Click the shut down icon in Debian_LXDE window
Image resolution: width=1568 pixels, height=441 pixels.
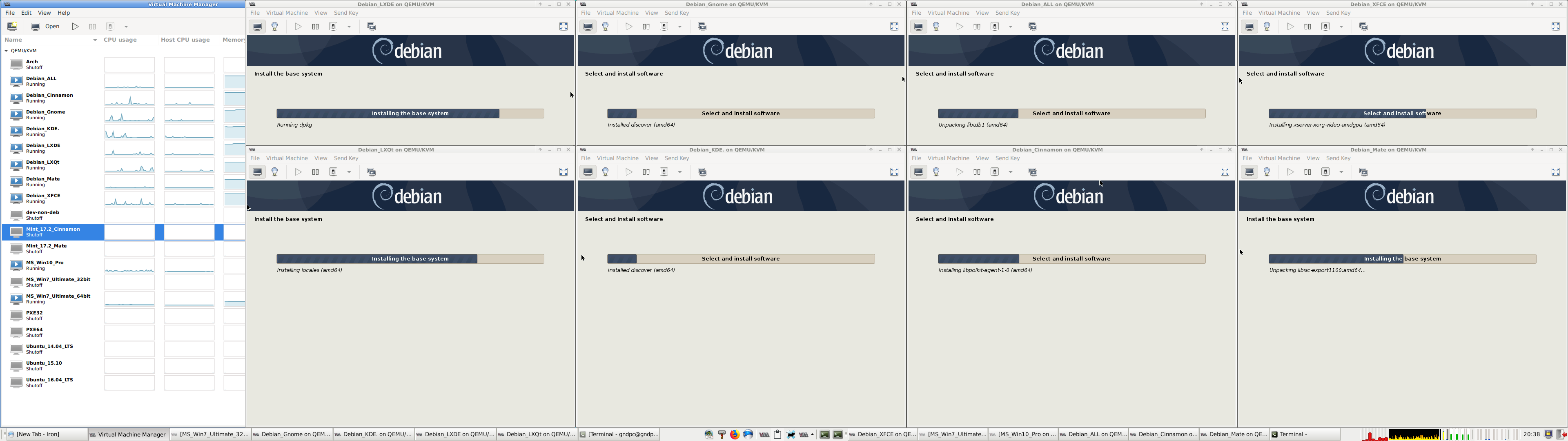tap(334, 26)
